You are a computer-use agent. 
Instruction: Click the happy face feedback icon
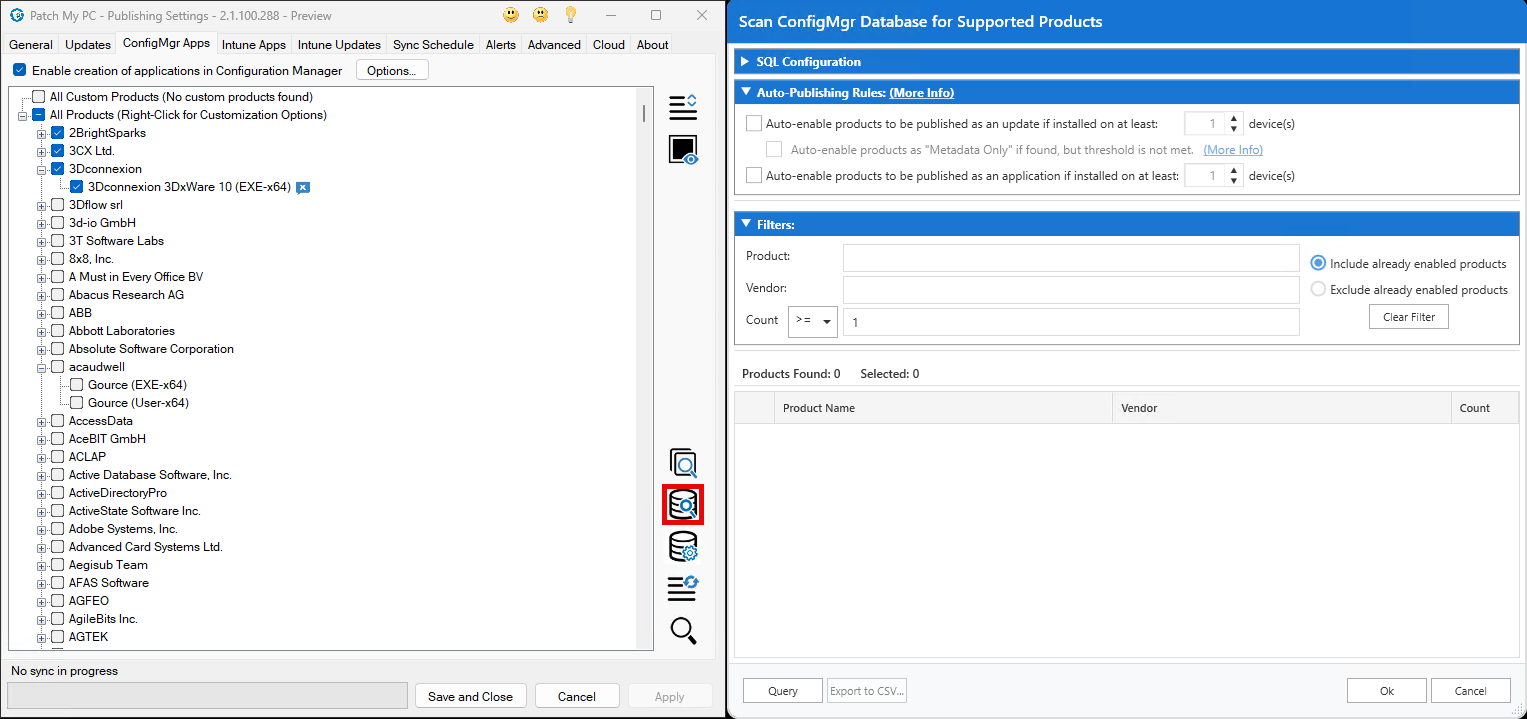point(510,15)
